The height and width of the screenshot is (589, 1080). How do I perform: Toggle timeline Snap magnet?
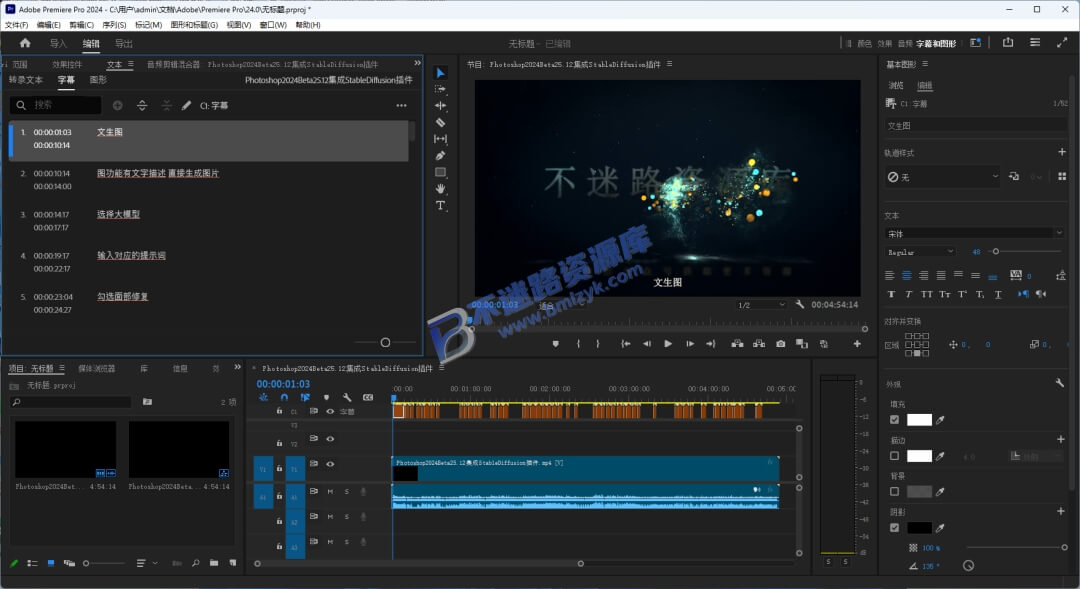coord(284,397)
